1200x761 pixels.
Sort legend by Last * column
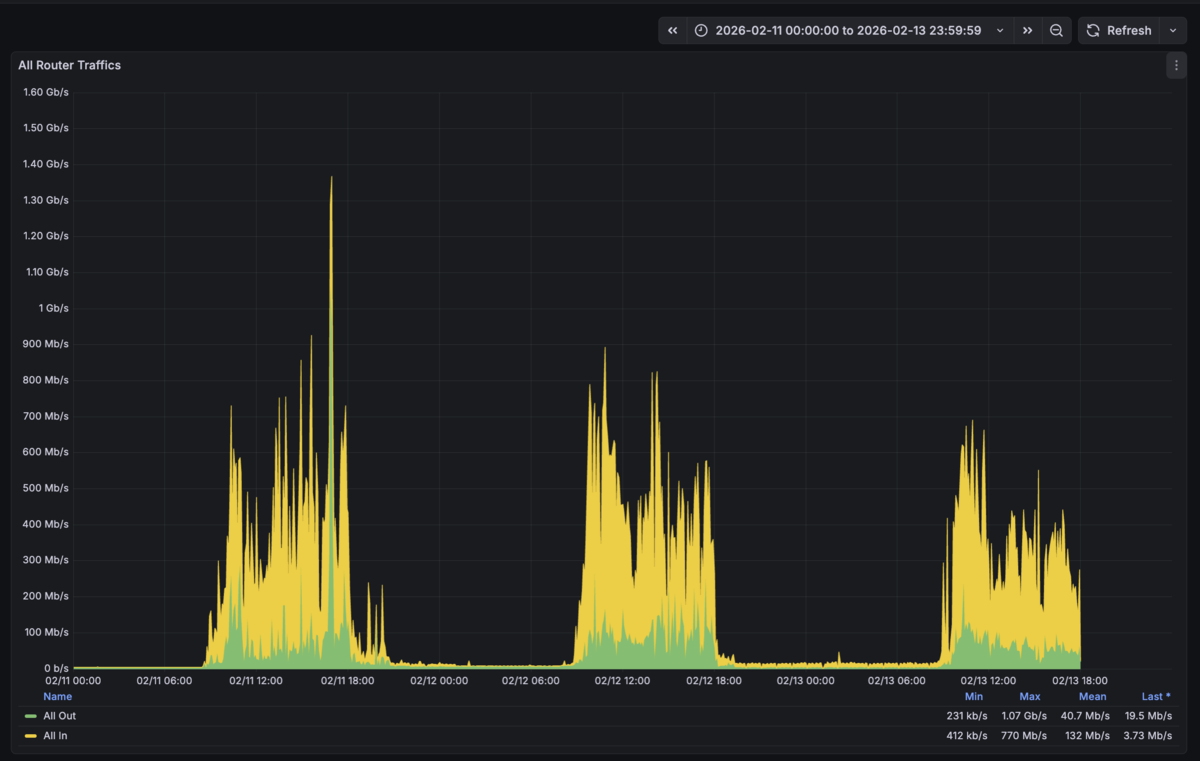coord(1156,696)
